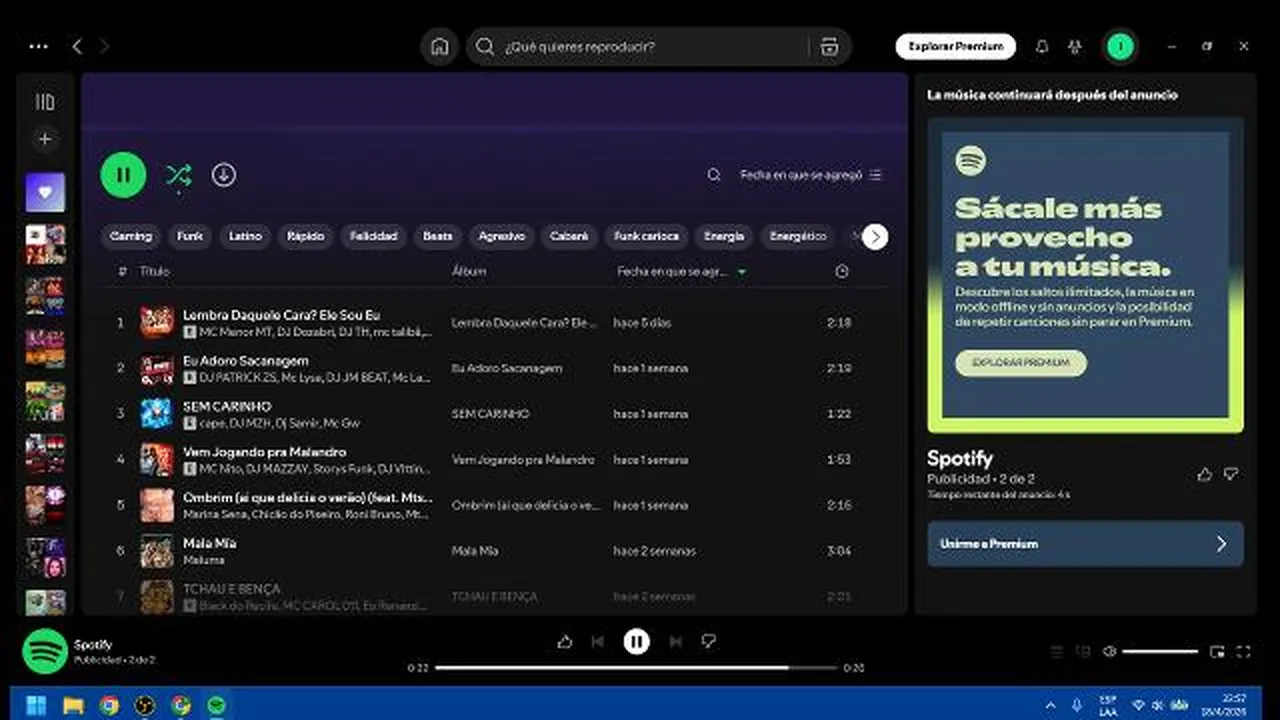Open the three-dots app menu
1280x720 pixels.
38,46
